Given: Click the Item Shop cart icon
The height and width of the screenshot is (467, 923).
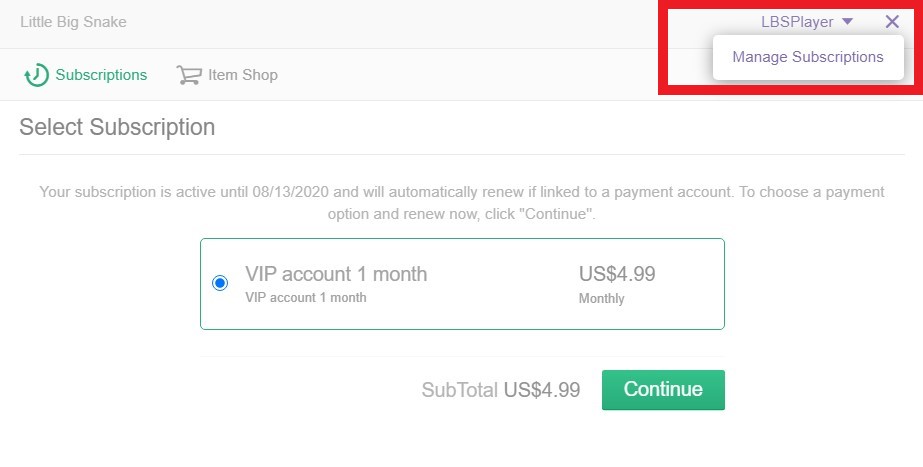Looking at the screenshot, I should [x=188, y=75].
